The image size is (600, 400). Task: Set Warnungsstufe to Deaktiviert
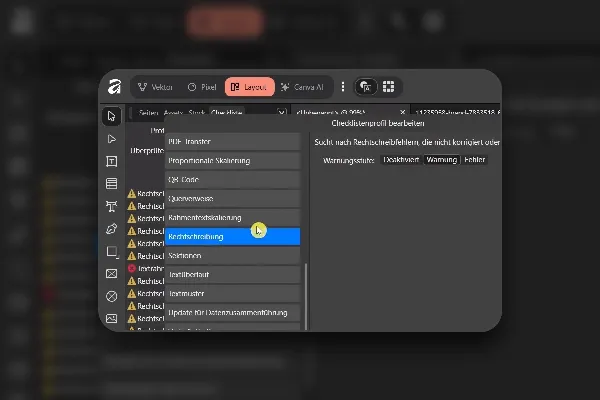(401, 160)
